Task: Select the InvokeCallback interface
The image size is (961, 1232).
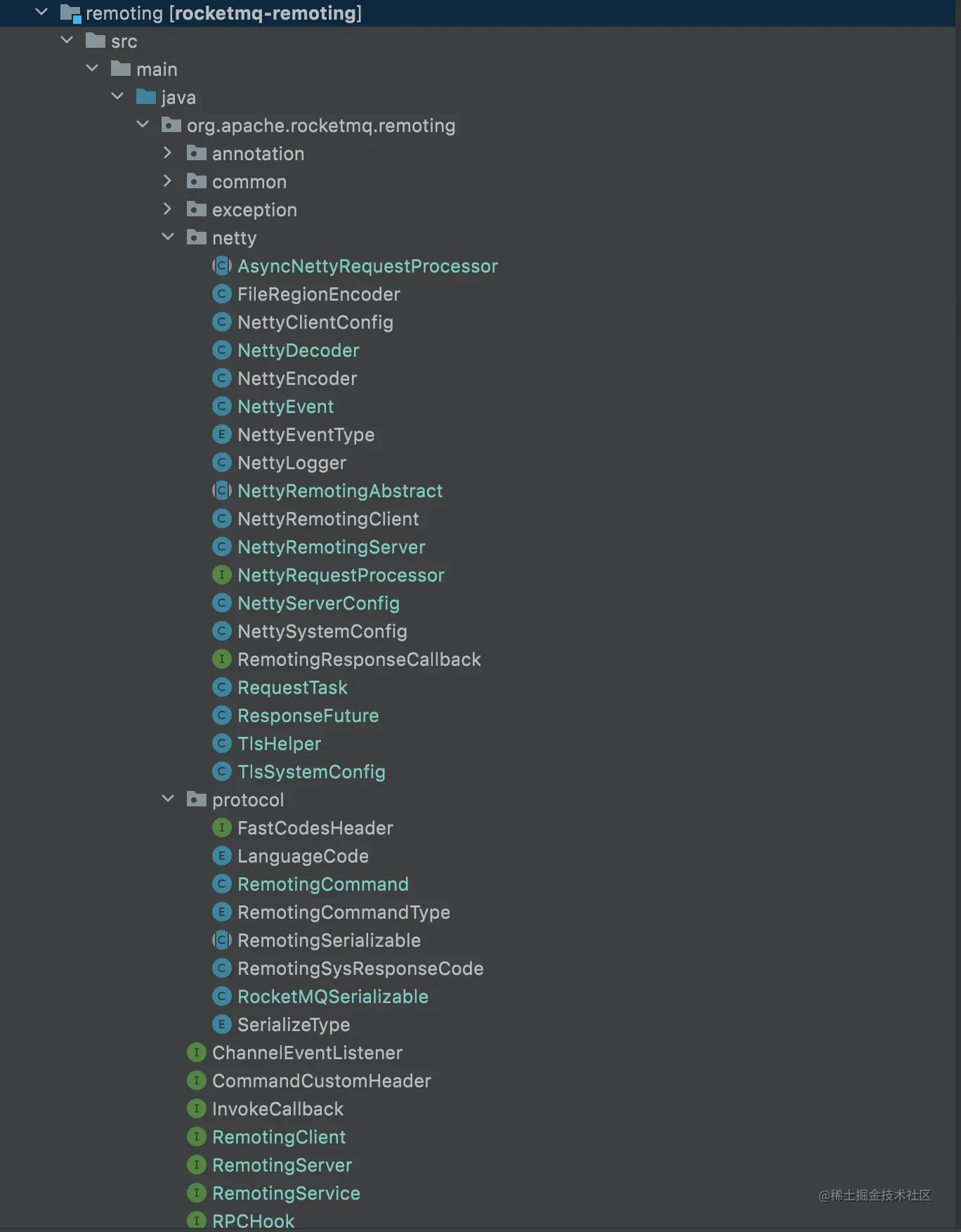Action: point(277,1109)
